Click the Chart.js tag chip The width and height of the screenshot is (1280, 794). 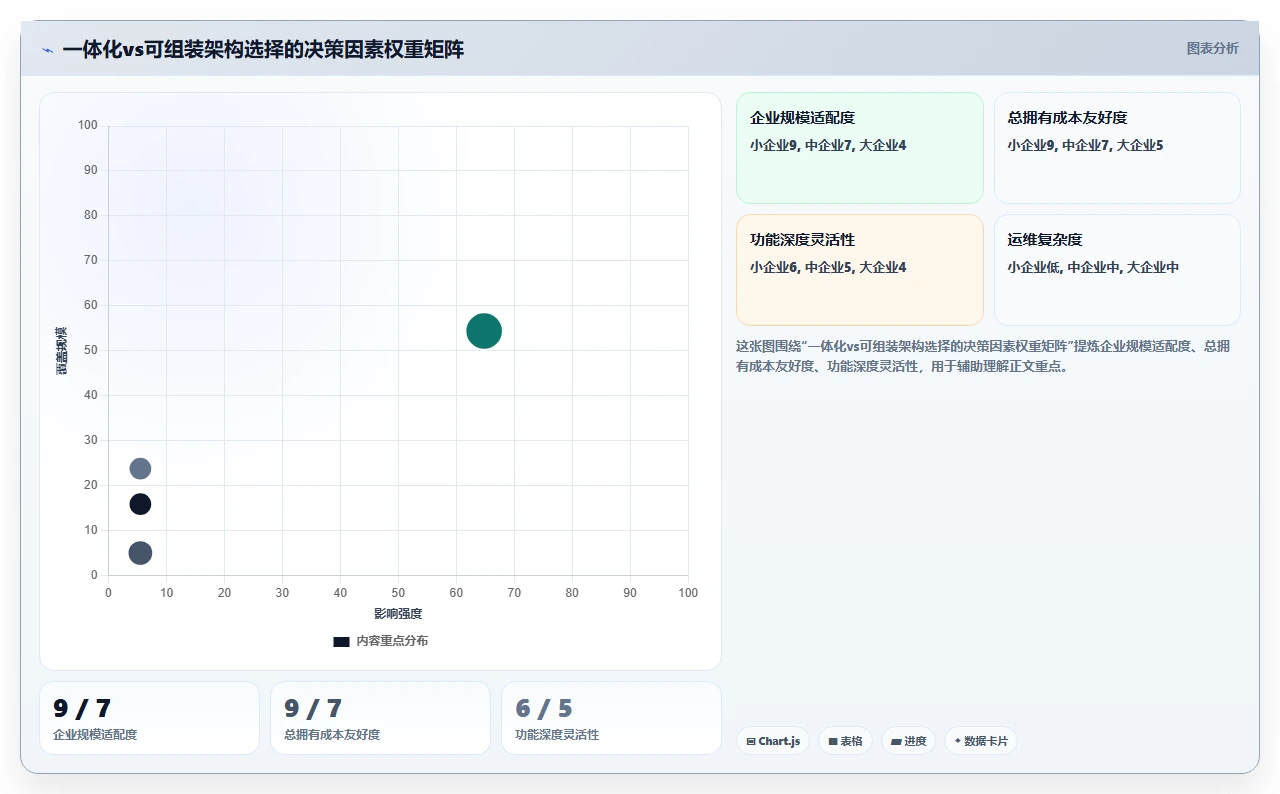tap(773, 741)
